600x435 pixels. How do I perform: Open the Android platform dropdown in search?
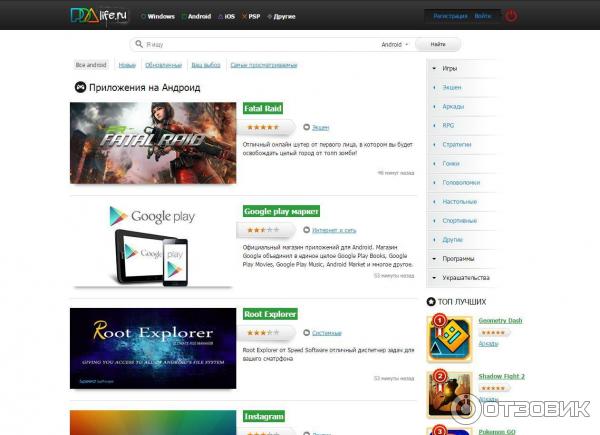395,44
